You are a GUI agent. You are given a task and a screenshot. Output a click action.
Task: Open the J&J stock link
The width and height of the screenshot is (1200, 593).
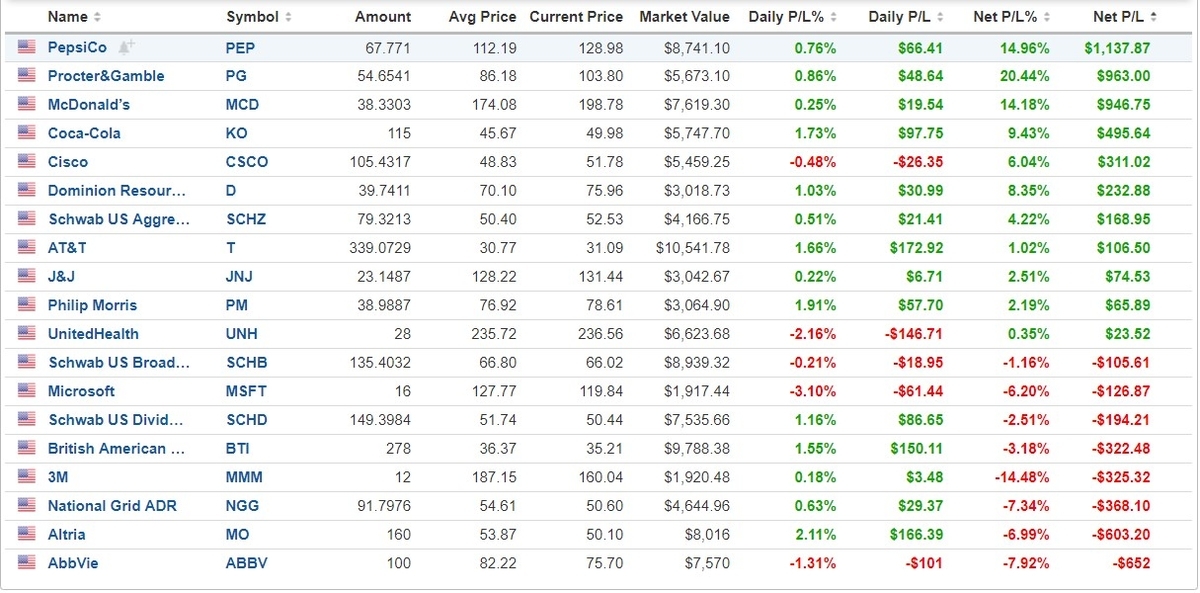click(62, 277)
